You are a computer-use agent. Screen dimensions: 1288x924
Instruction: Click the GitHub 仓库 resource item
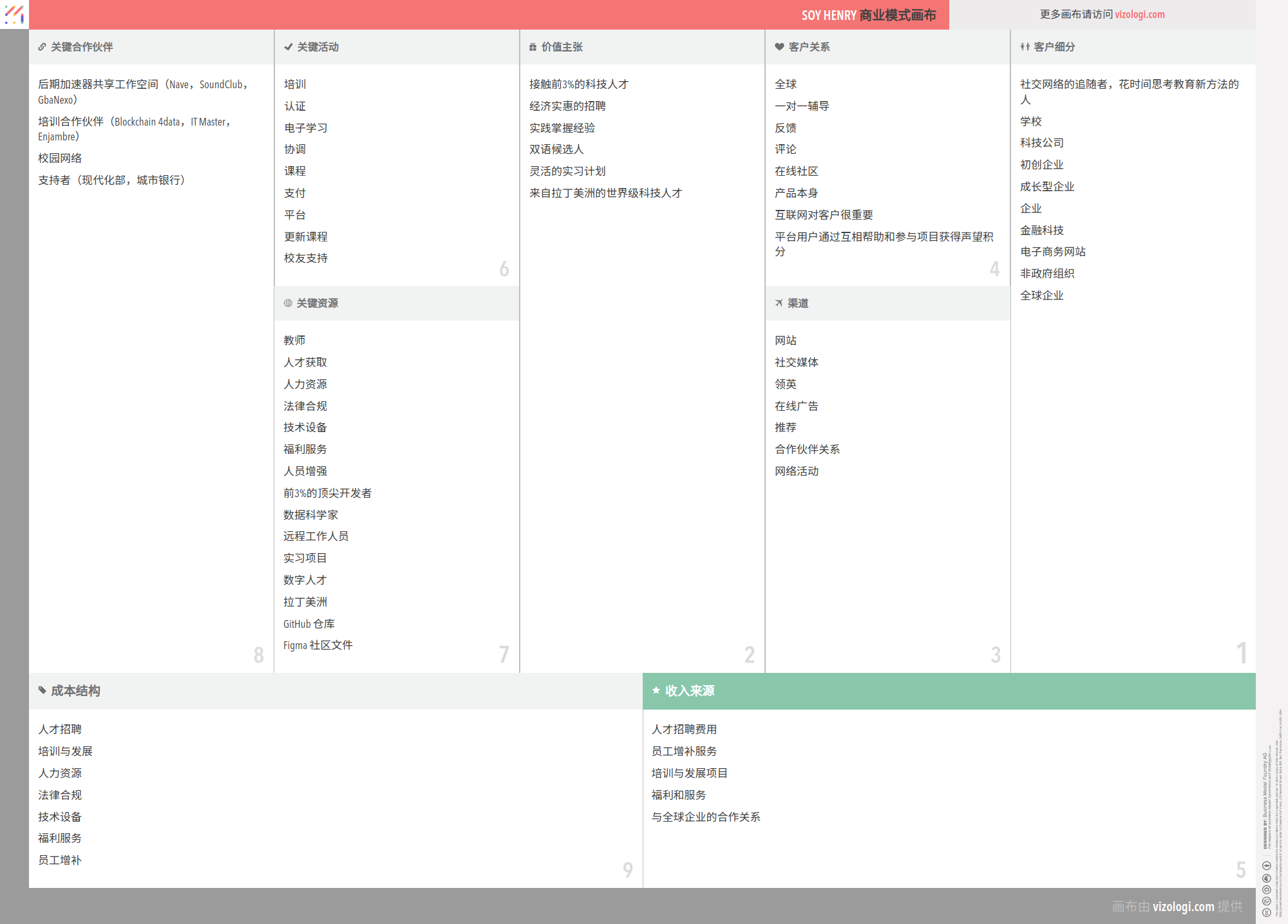[x=309, y=624]
